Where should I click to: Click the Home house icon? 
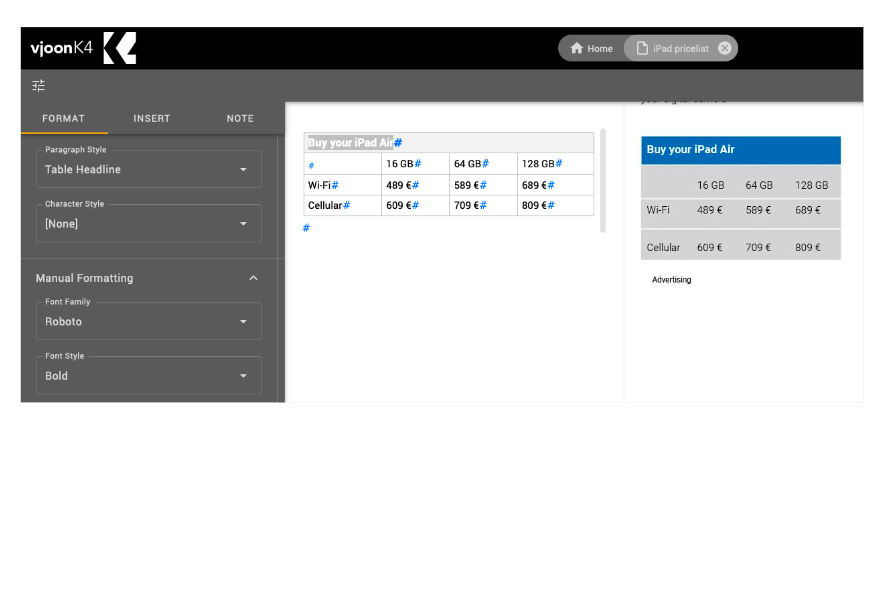[576, 49]
